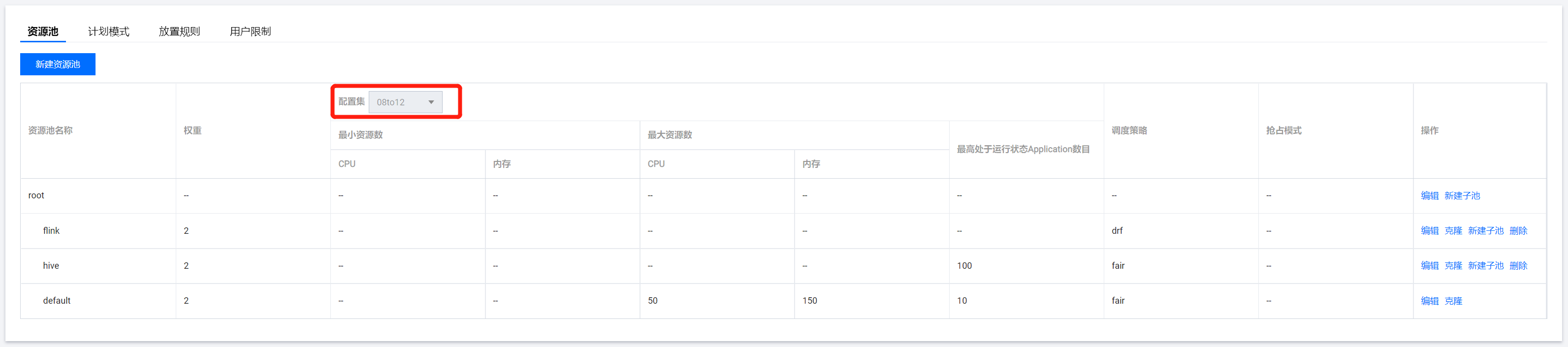Click 编辑 in the hive row
1568x347 pixels.
pos(1429,265)
